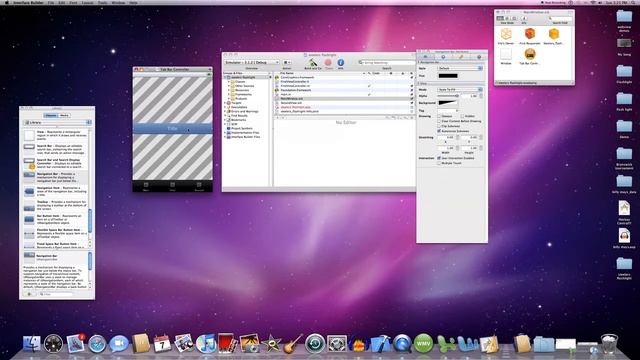Image resolution: width=640 pixels, height=360 pixels.
Task: Open the Edit menu
Action: 62,2
